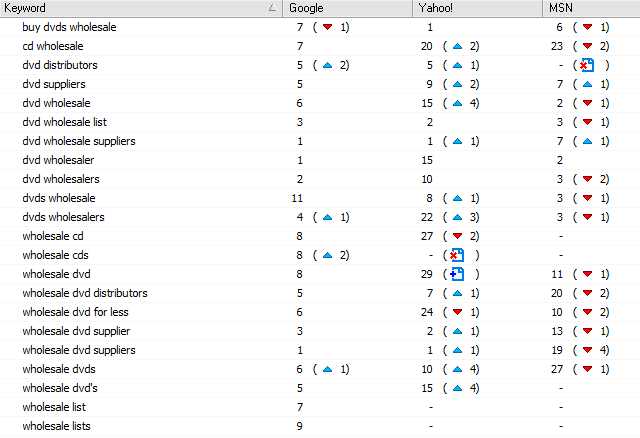Click the blue up arrow in wholesale dvd's Yahoo cell

click(458, 388)
